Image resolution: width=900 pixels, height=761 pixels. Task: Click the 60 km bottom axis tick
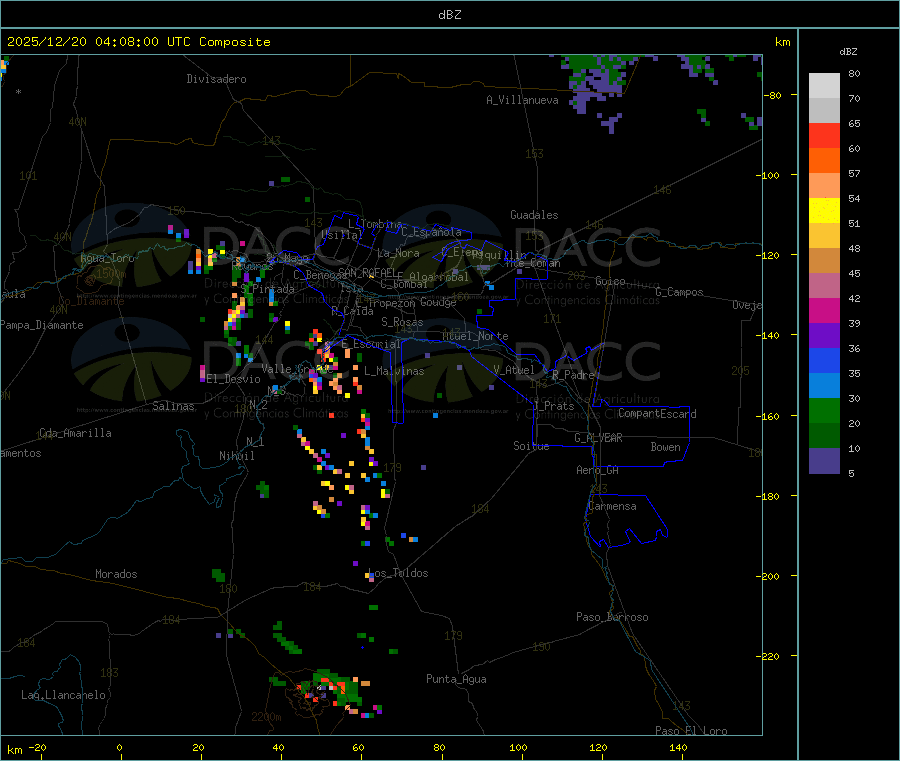tap(358, 747)
